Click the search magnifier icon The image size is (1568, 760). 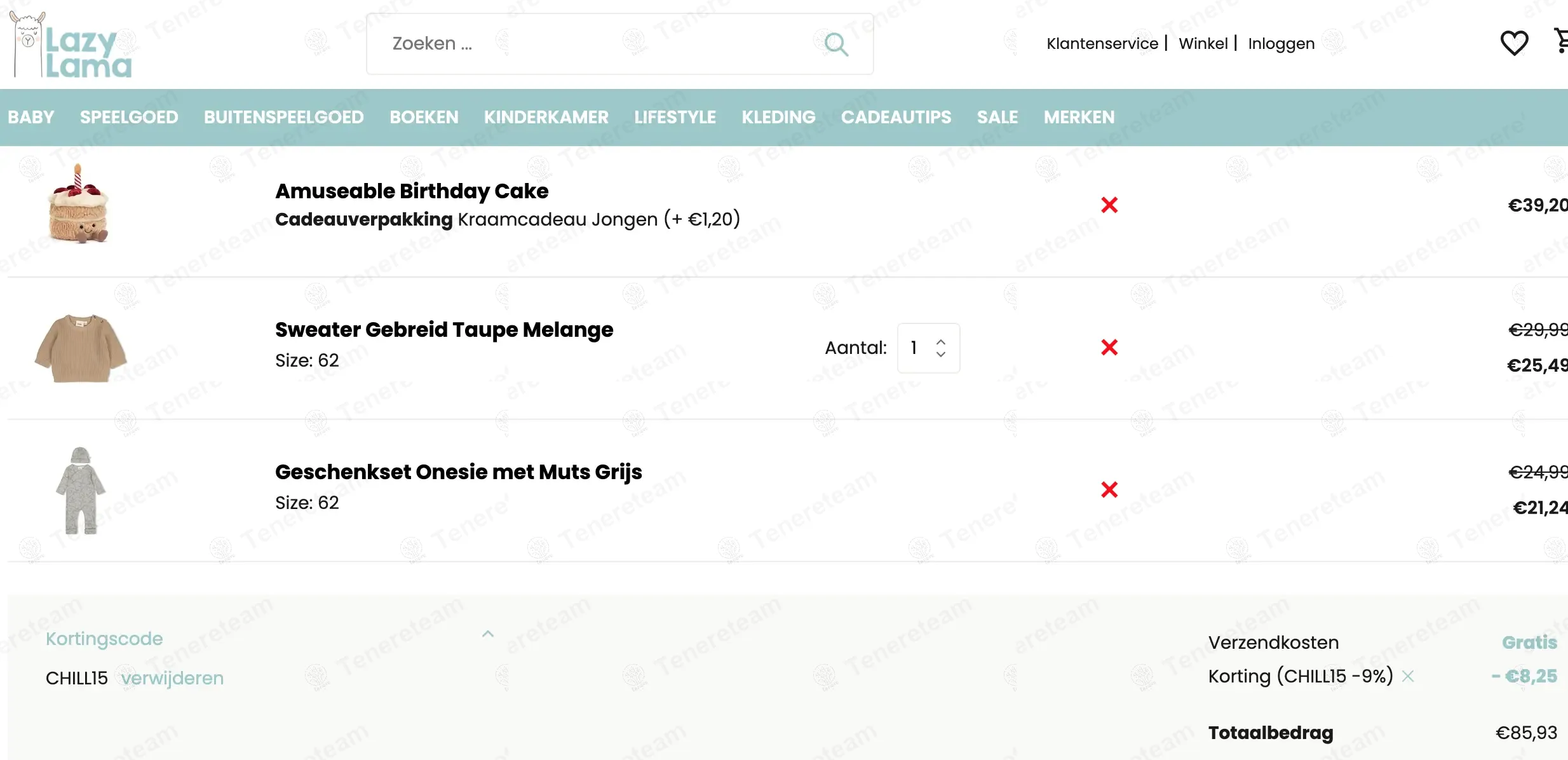coord(836,44)
